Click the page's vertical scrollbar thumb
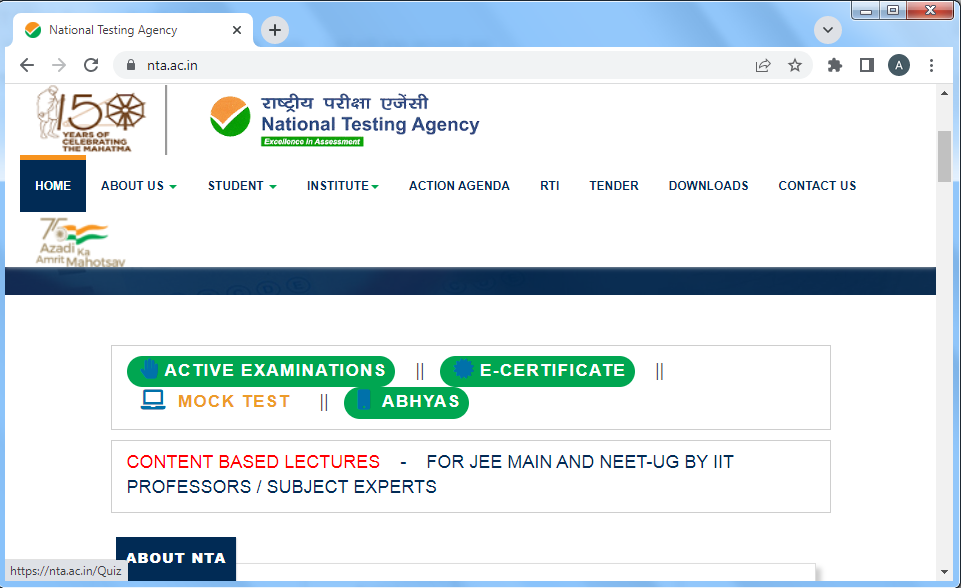 944,156
